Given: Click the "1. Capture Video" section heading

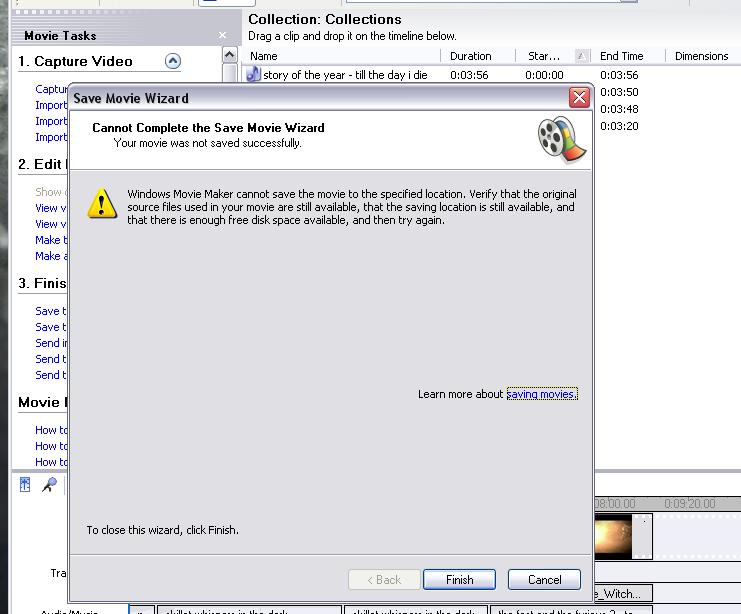Looking at the screenshot, I should 75,61.
